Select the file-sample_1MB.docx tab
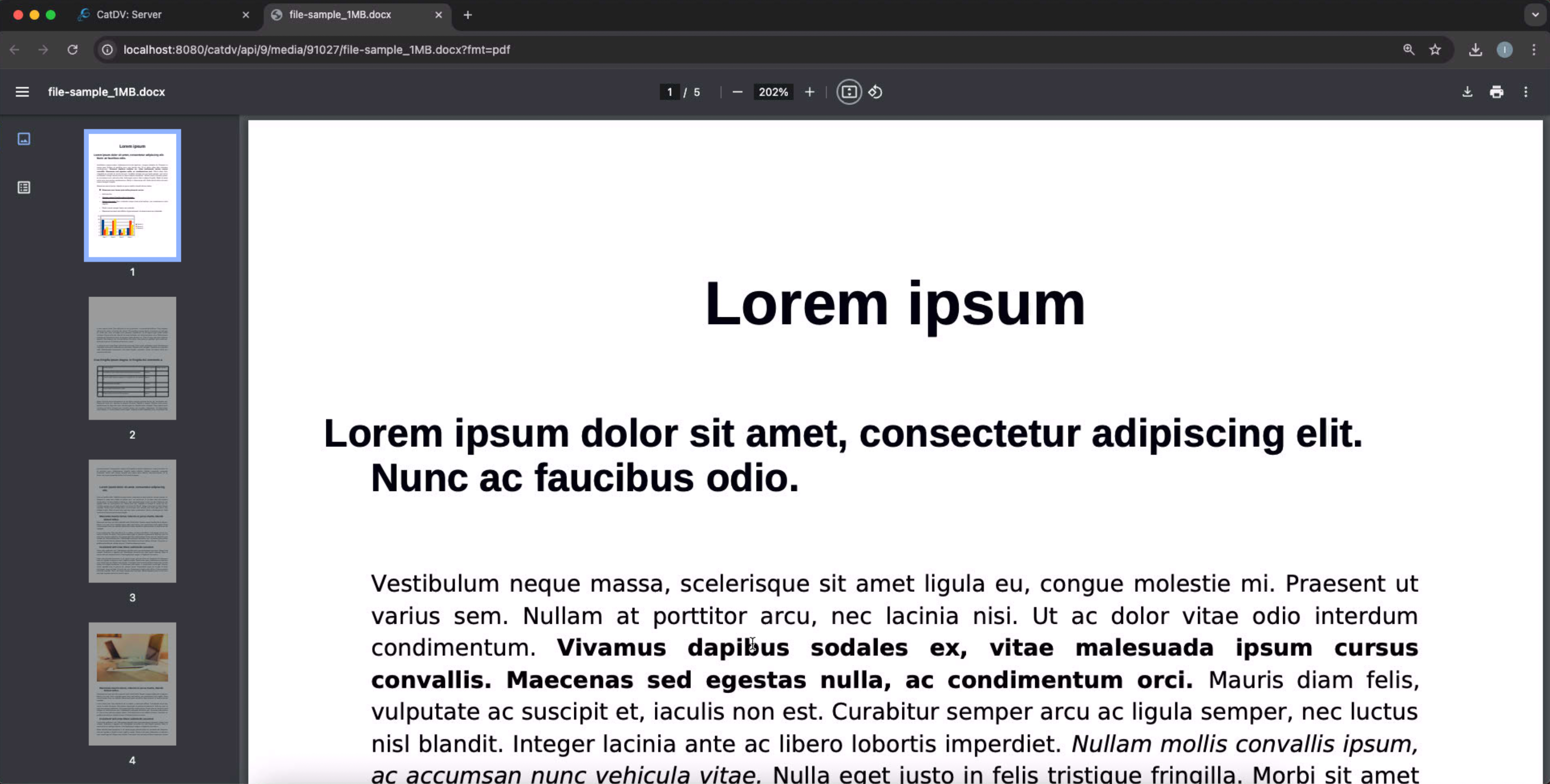 [x=357, y=15]
